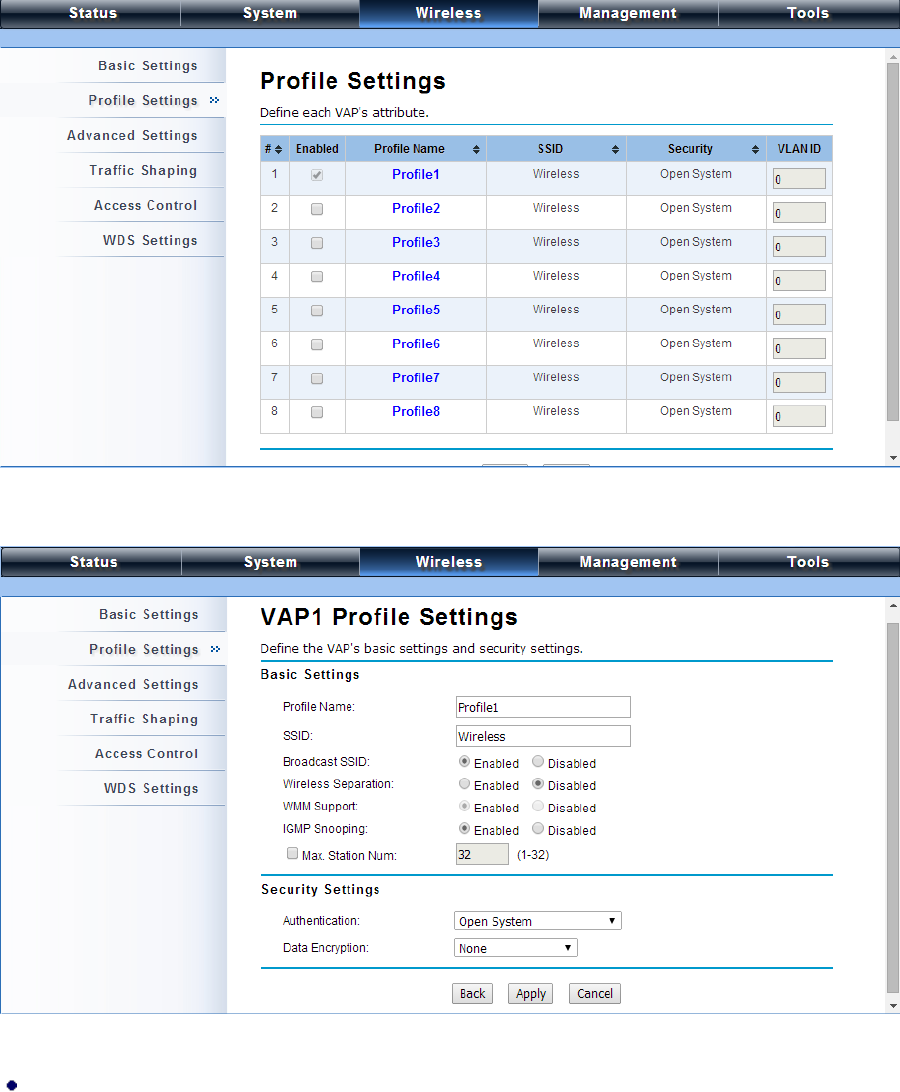Select Broadcast SSID Enabled radio
Screen dimensions: 900x1092
point(465,762)
